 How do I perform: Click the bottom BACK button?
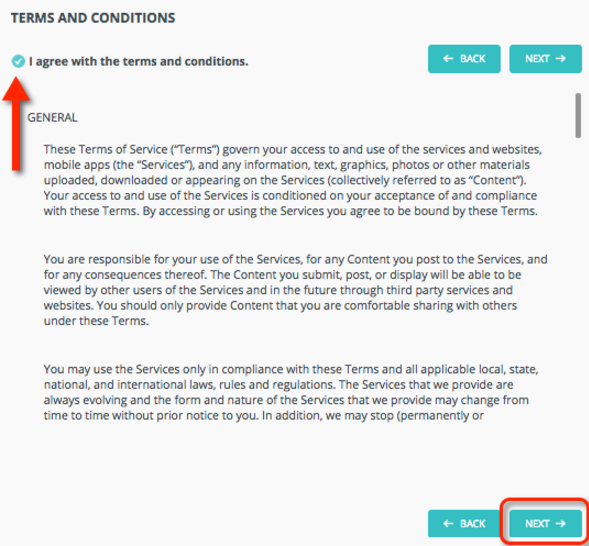[x=464, y=523]
